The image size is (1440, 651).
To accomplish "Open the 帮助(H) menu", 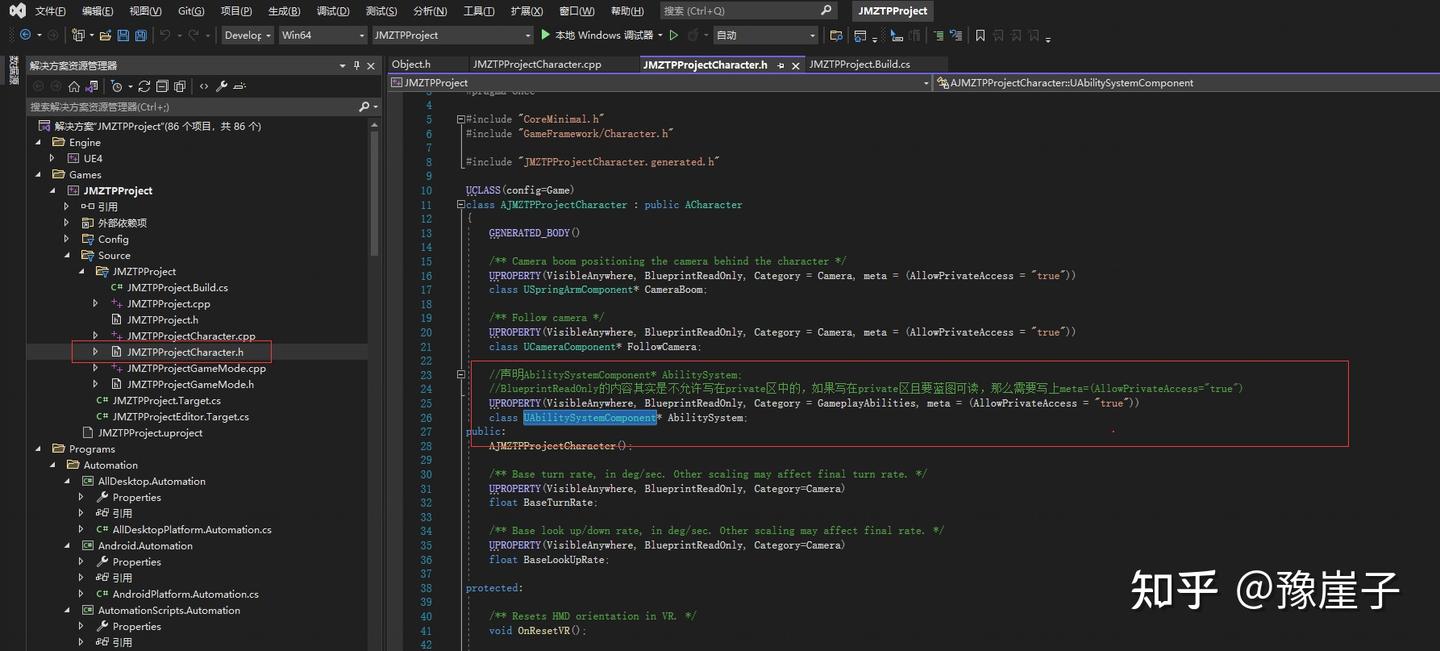I will click(627, 11).
